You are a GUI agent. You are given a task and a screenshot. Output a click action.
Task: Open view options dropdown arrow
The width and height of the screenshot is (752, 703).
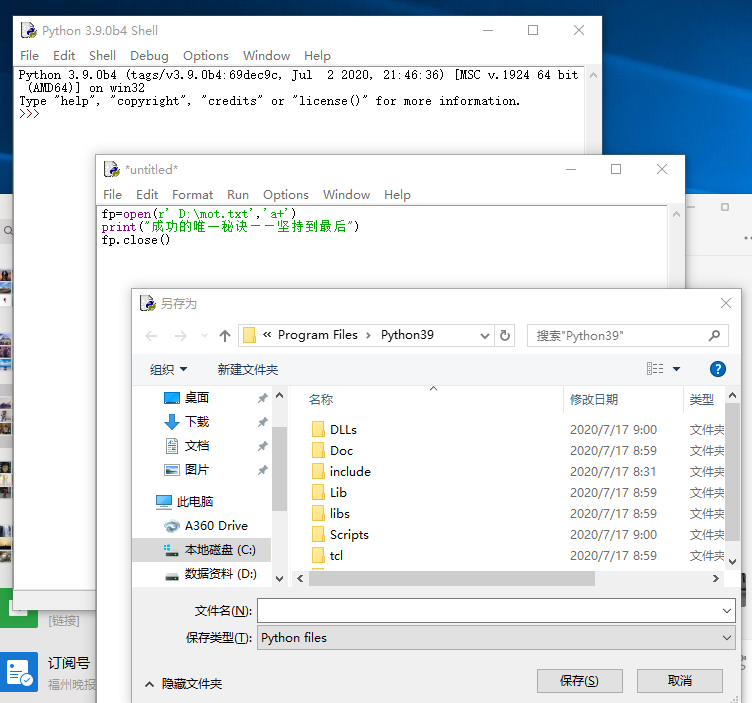tap(676, 369)
